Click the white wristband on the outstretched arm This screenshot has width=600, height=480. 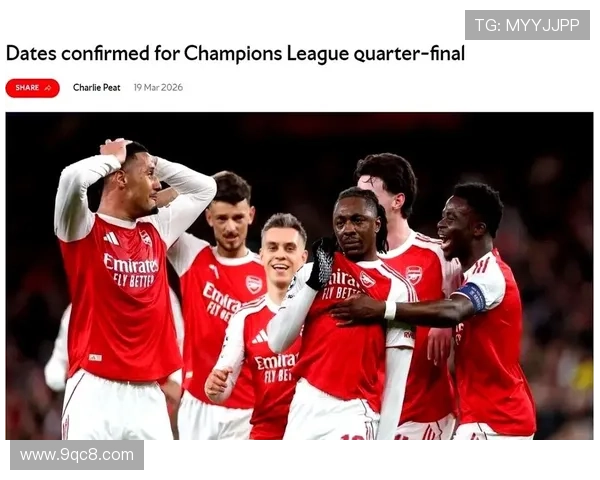click(x=390, y=310)
